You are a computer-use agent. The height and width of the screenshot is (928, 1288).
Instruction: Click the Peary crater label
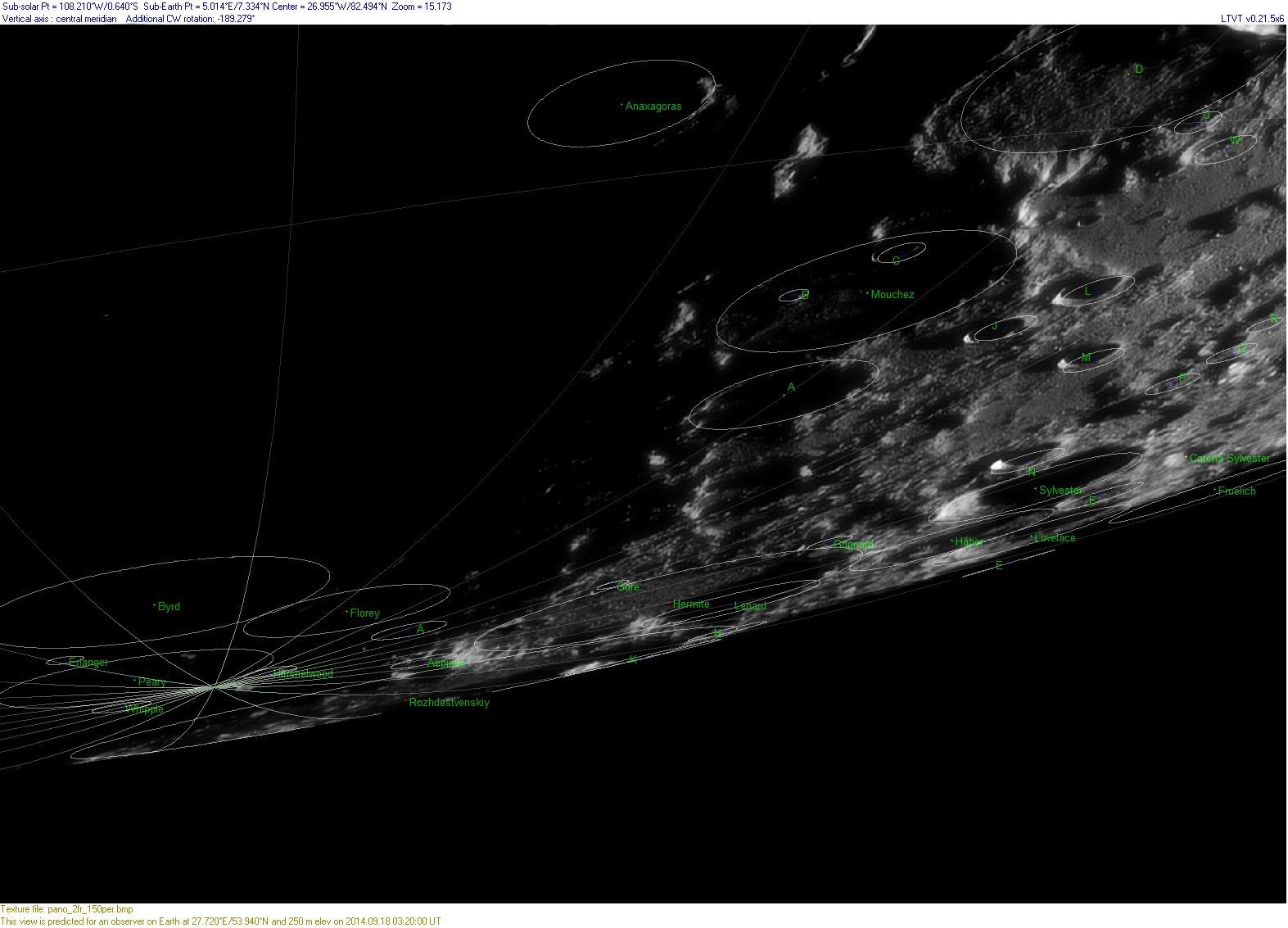[x=151, y=682]
